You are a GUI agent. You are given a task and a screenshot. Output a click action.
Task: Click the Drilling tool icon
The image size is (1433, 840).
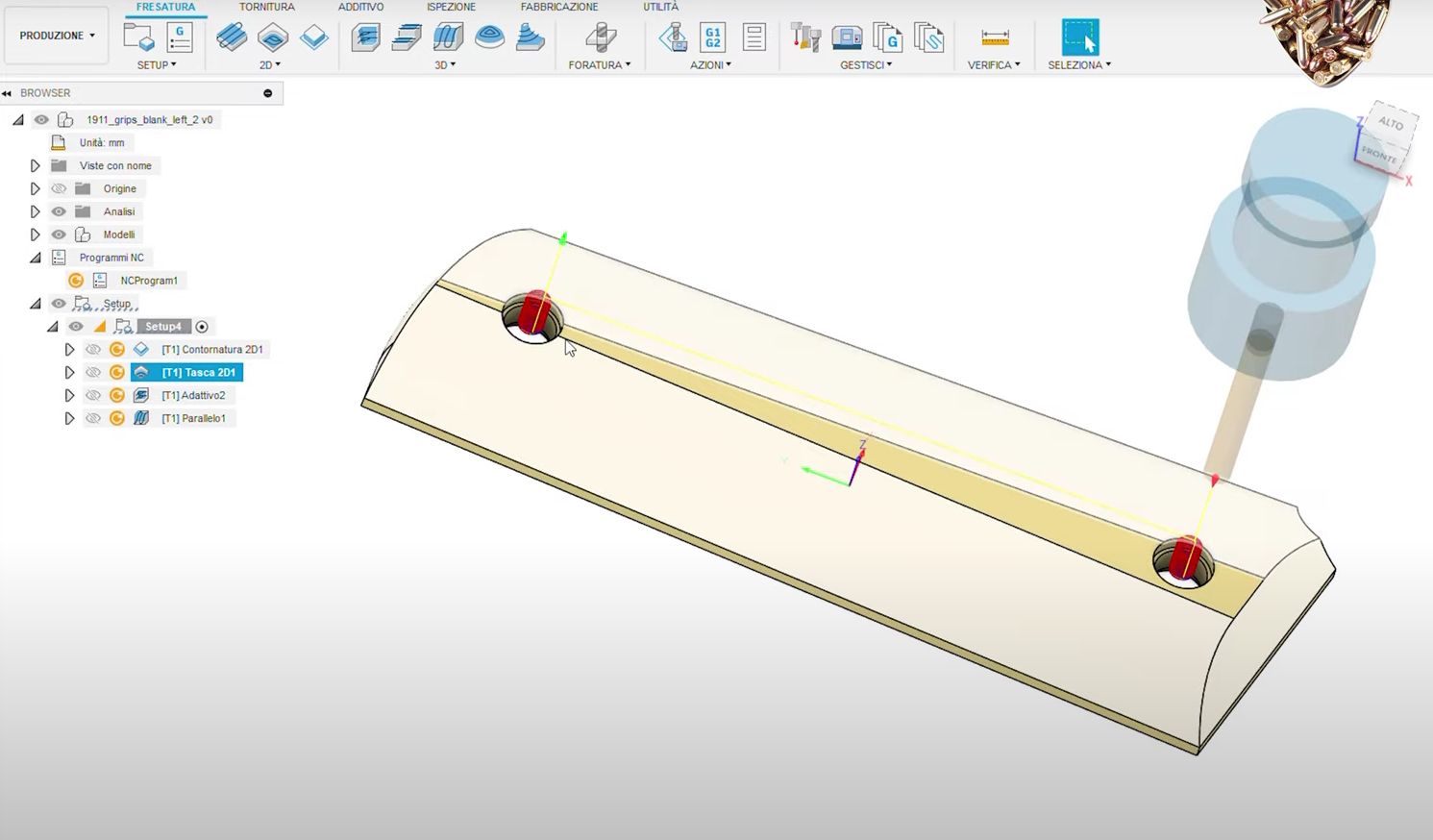click(x=601, y=37)
